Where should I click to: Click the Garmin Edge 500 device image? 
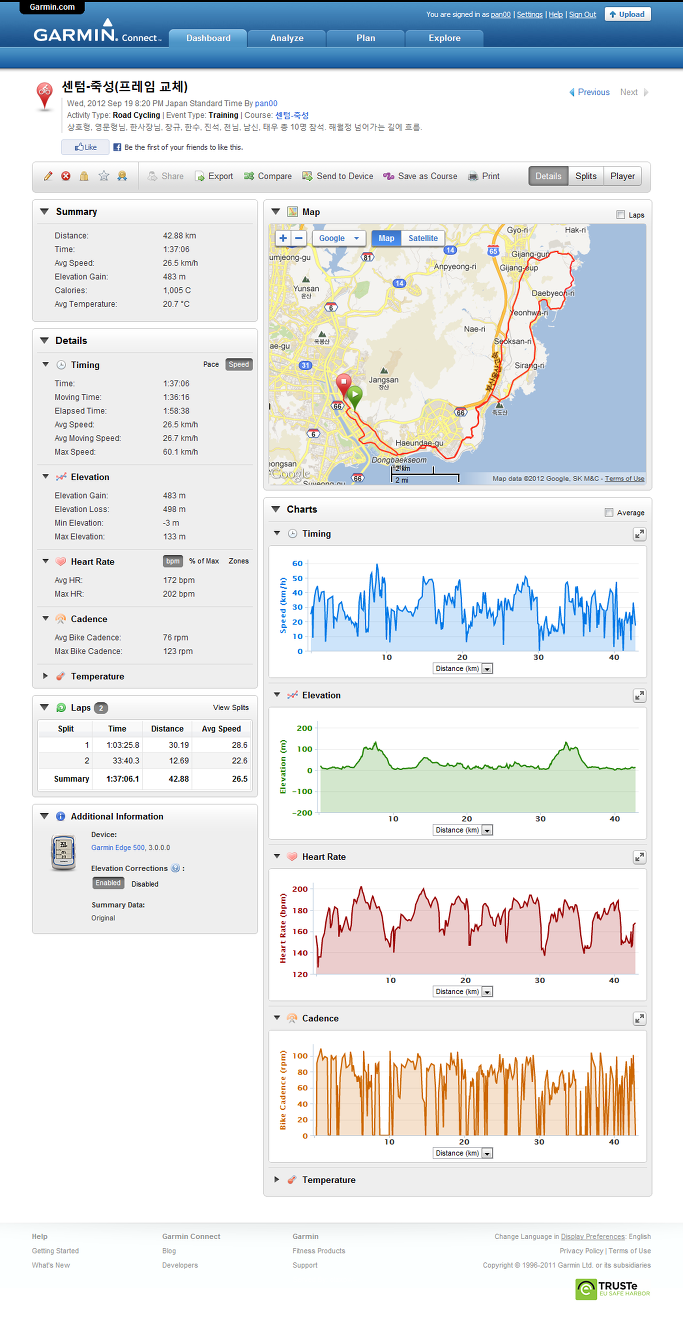tap(62, 853)
